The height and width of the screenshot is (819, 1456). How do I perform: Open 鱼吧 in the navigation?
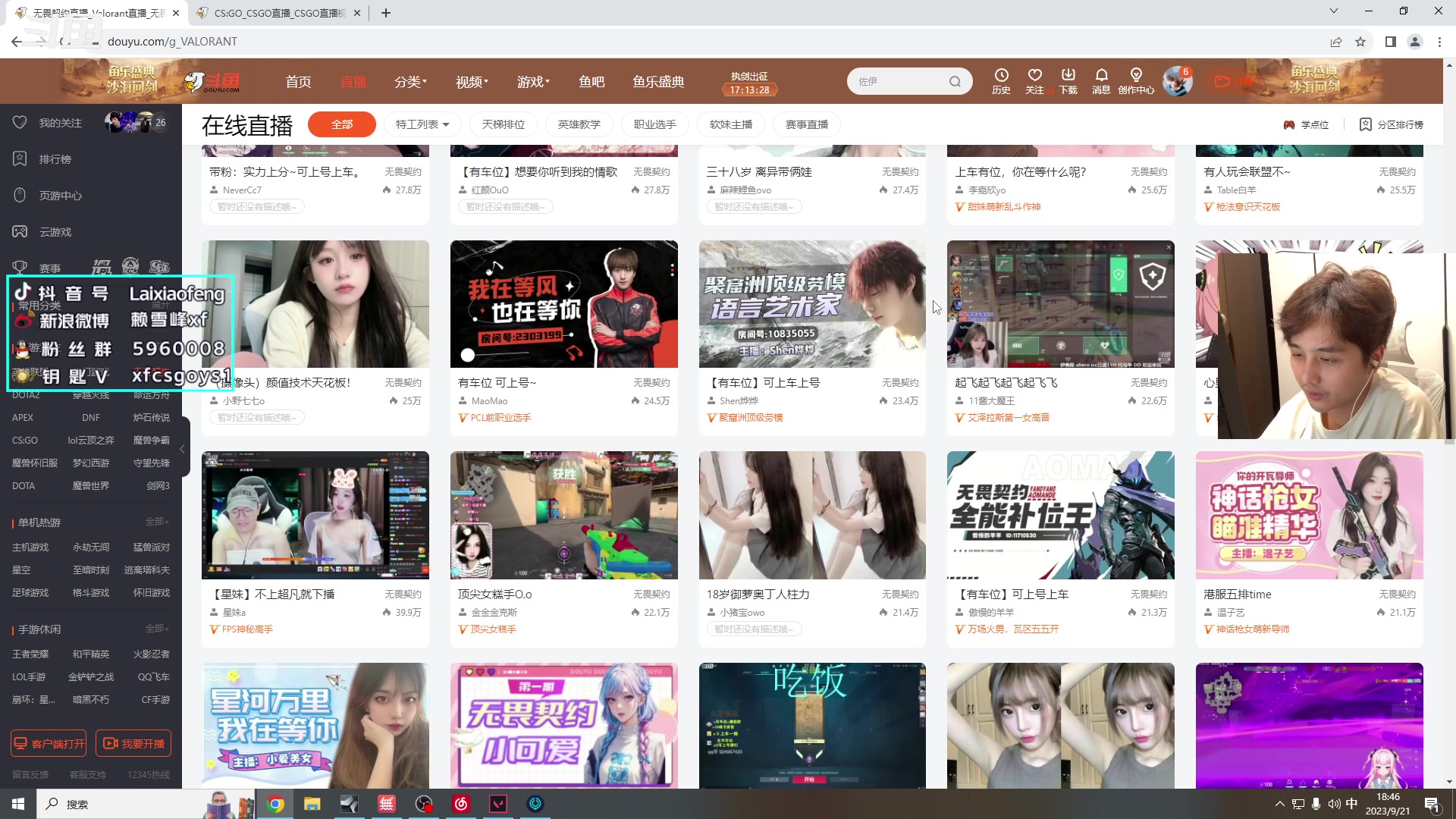coord(591,81)
